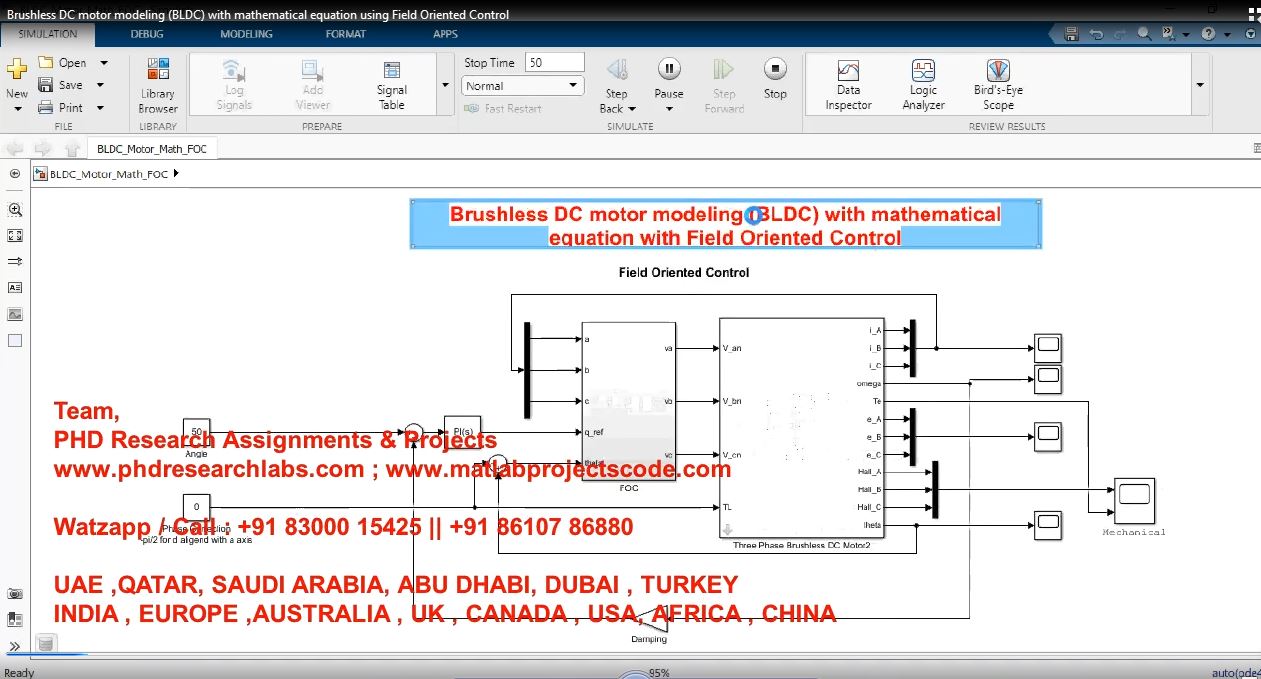Click Fit to View icon in left palette

(x=15, y=236)
